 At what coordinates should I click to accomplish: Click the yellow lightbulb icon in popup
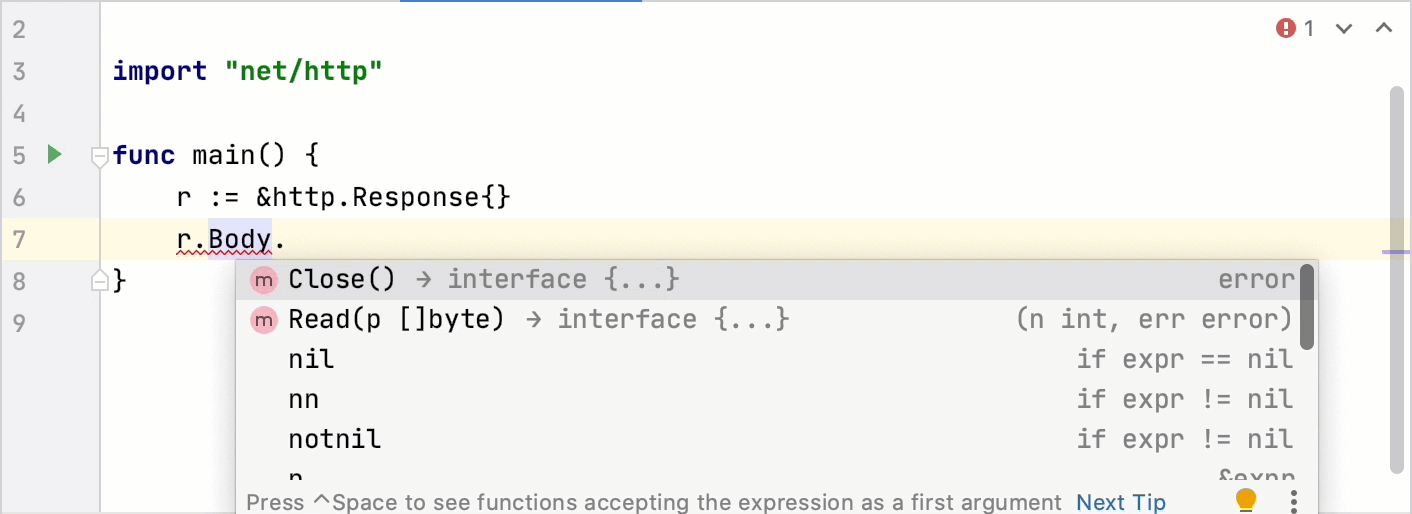(x=1245, y=499)
